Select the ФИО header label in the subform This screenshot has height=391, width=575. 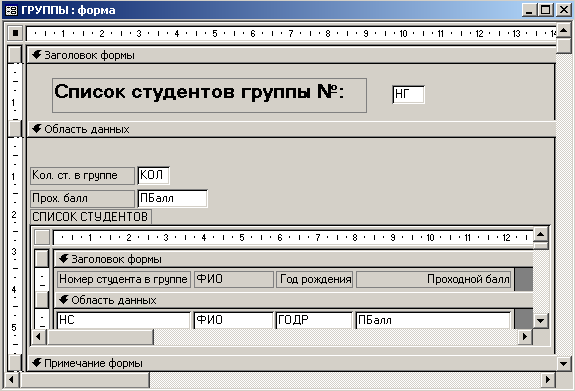click(234, 279)
